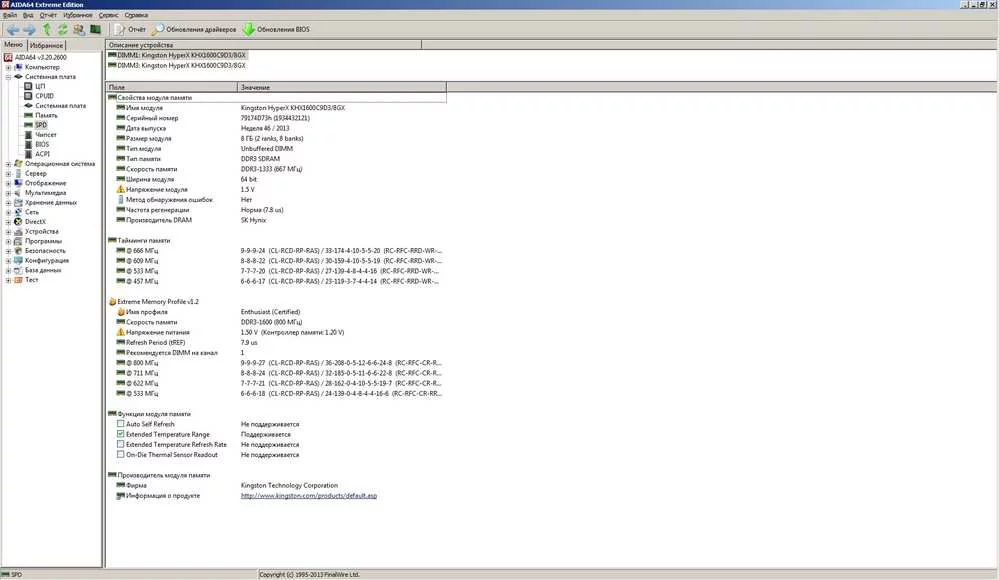The height and width of the screenshot is (580, 1000).
Task: Expand the Операционная система tree node
Action: [x=8, y=164]
